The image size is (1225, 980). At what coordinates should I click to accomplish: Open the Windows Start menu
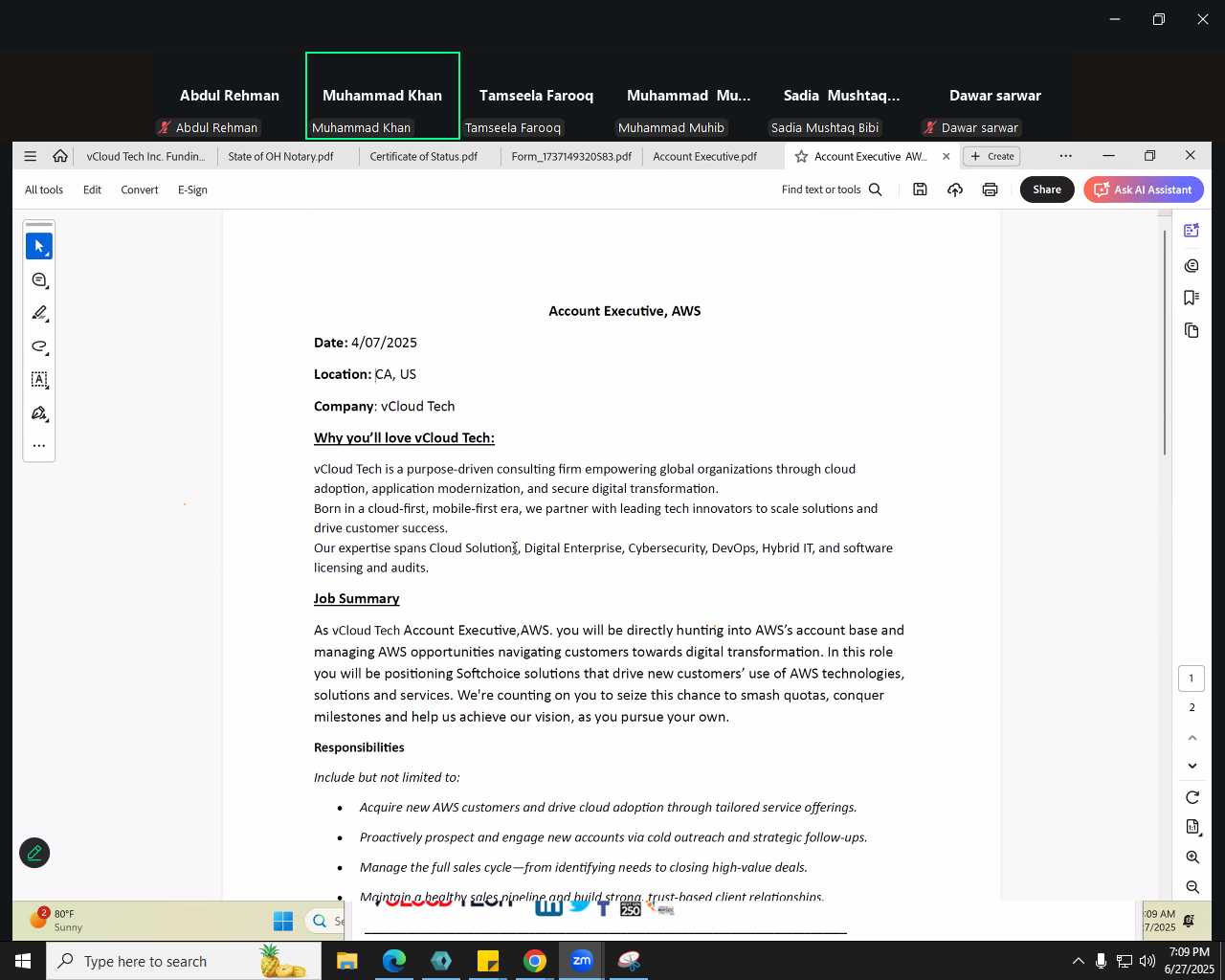coord(22,961)
